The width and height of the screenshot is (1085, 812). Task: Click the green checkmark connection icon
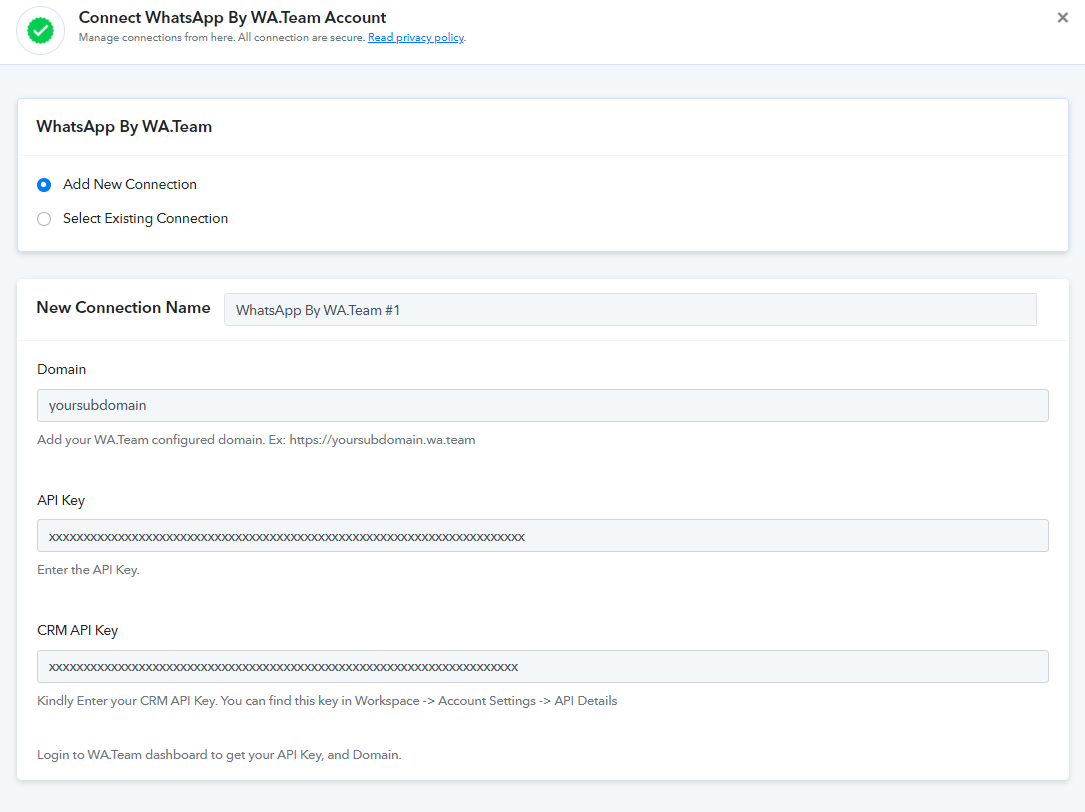tap(40, 30)
